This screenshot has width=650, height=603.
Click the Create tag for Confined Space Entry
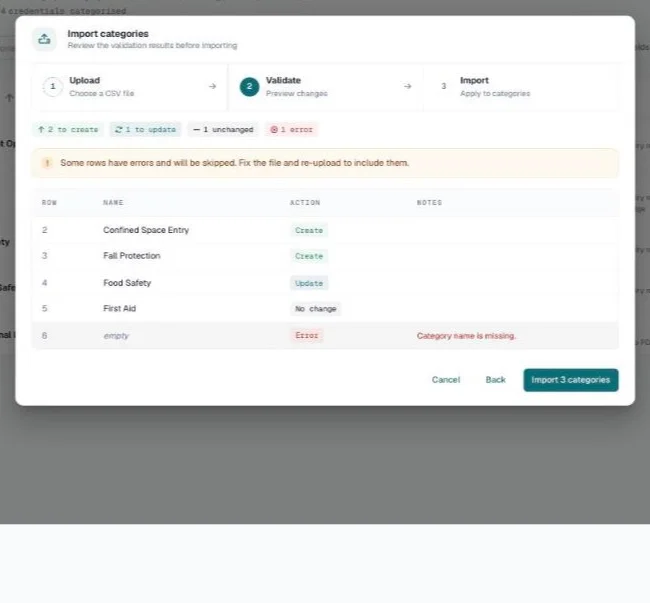309,230
